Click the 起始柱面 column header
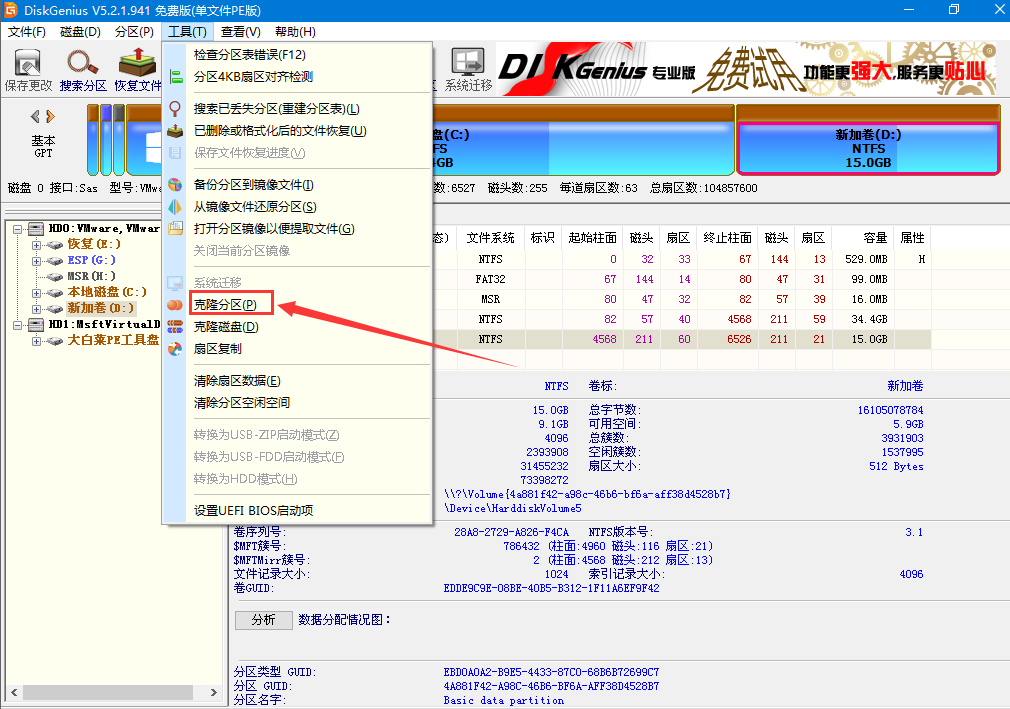 coord(593,238)
